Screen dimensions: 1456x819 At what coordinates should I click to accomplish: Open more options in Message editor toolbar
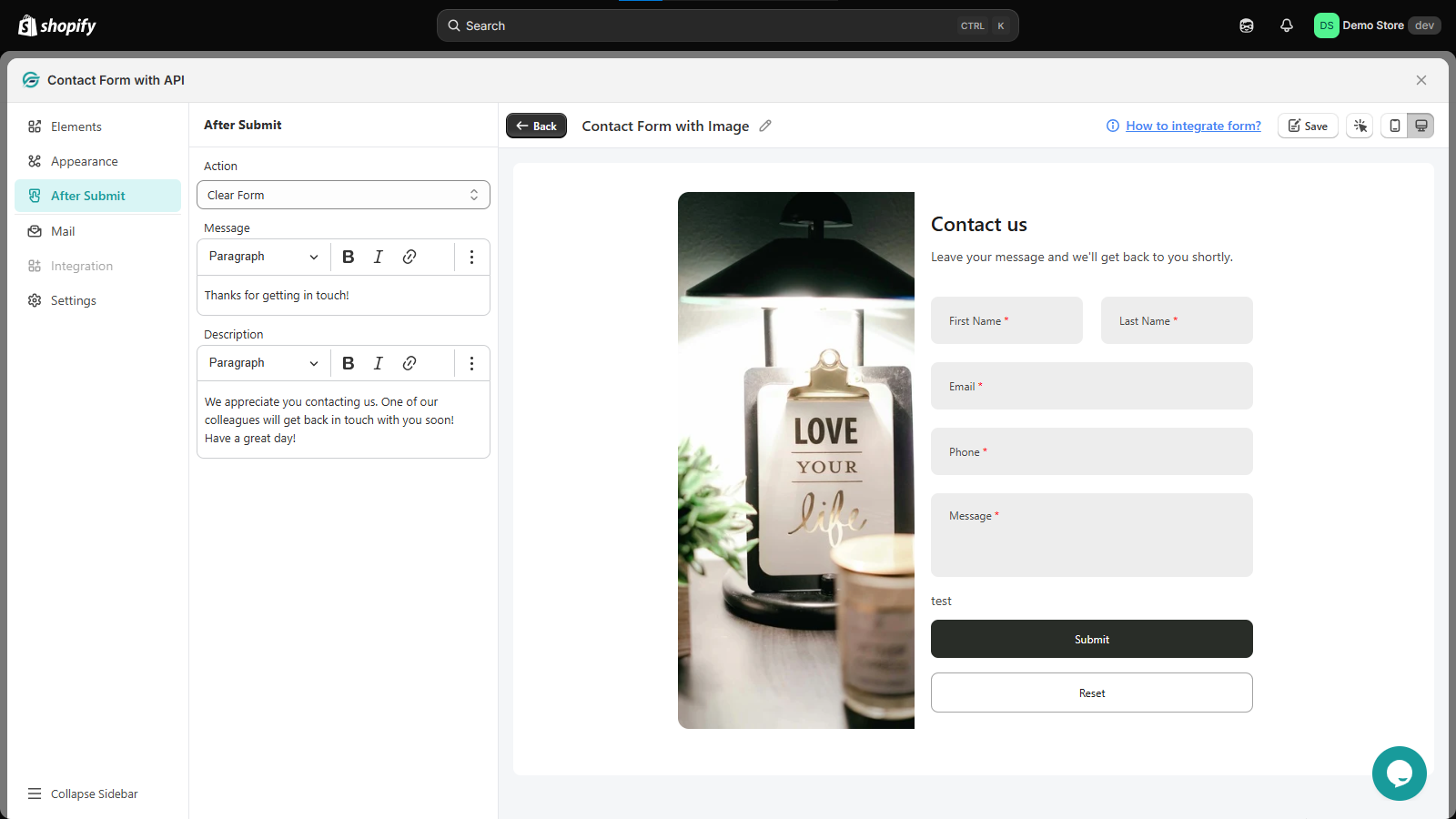pyautogui.click(x=471, y=257)
